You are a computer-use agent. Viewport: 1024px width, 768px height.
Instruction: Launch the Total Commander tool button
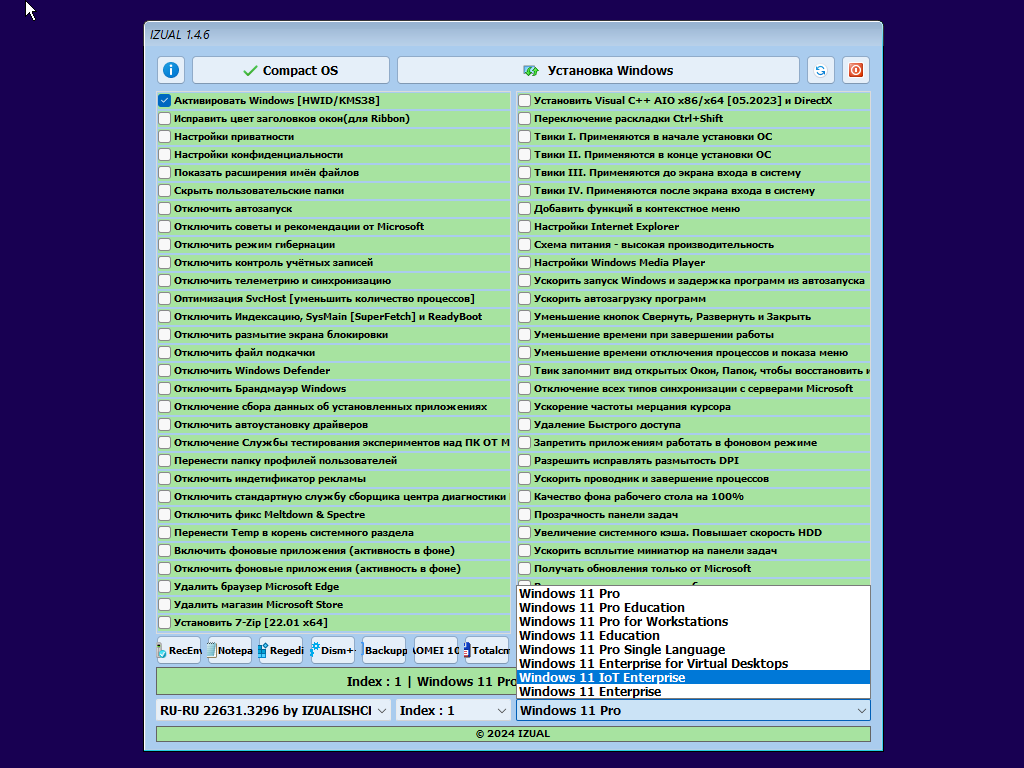(487, 650)
